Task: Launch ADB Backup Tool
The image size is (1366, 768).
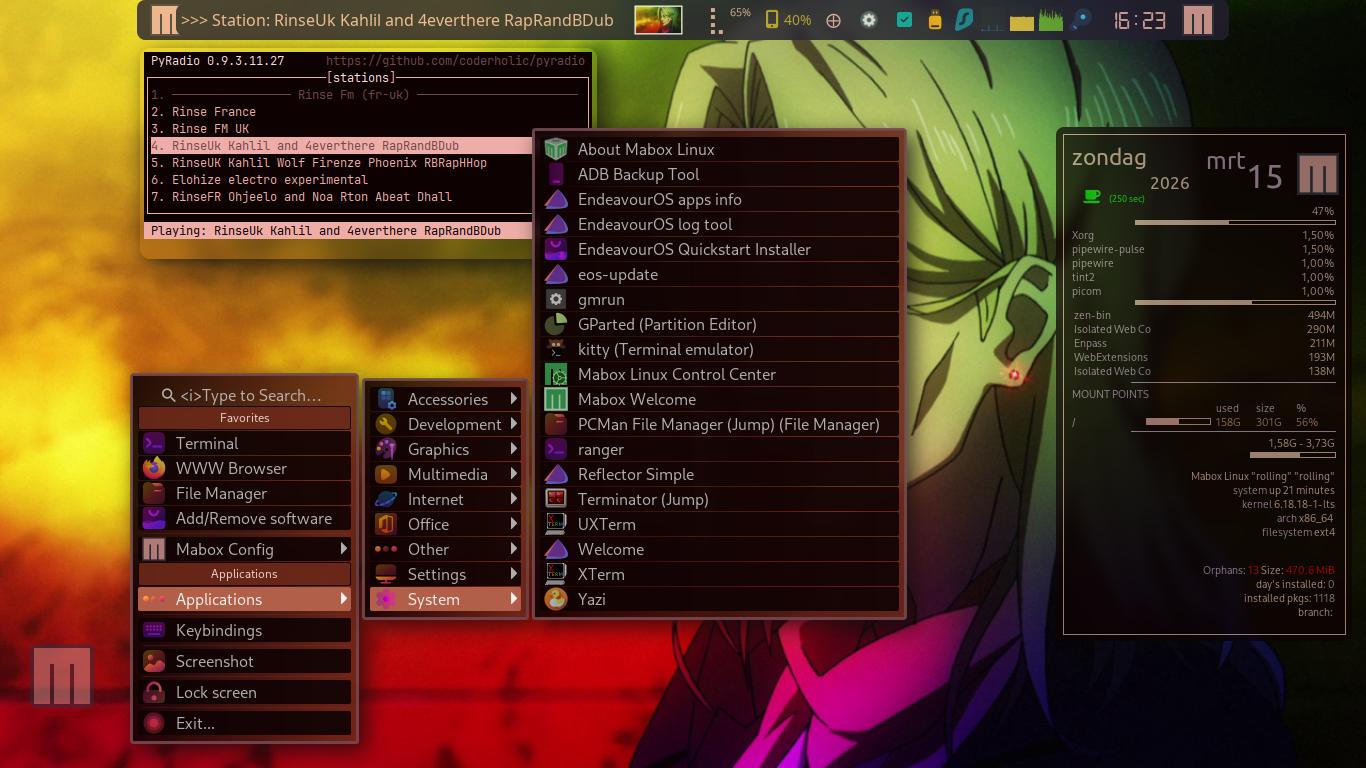Action: click(x=638, y=174)
